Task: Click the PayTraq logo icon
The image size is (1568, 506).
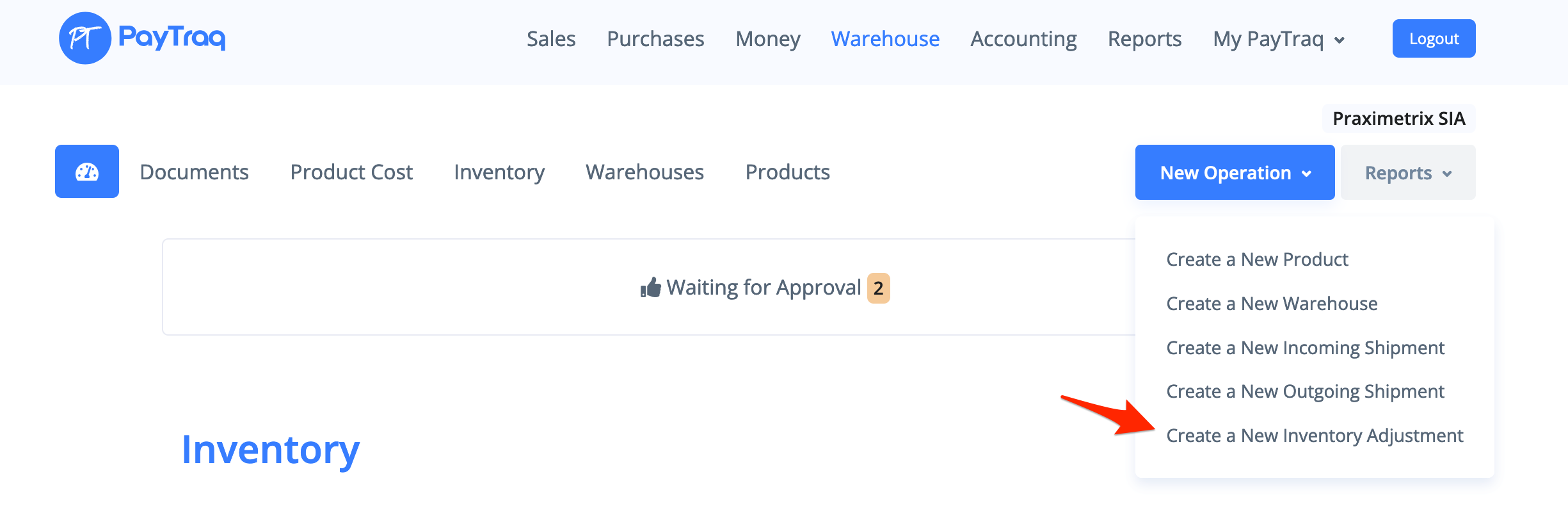Action: pyautogui.click(x=85, y=38)
